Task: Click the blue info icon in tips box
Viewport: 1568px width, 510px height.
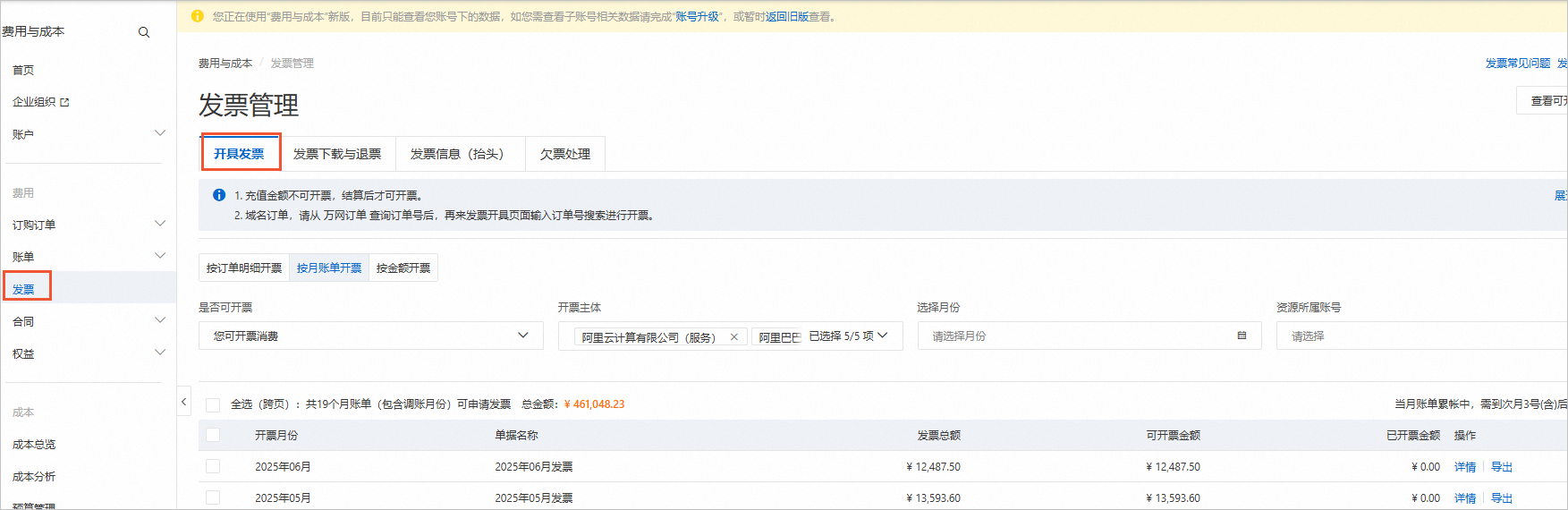Action: [219, 195]
